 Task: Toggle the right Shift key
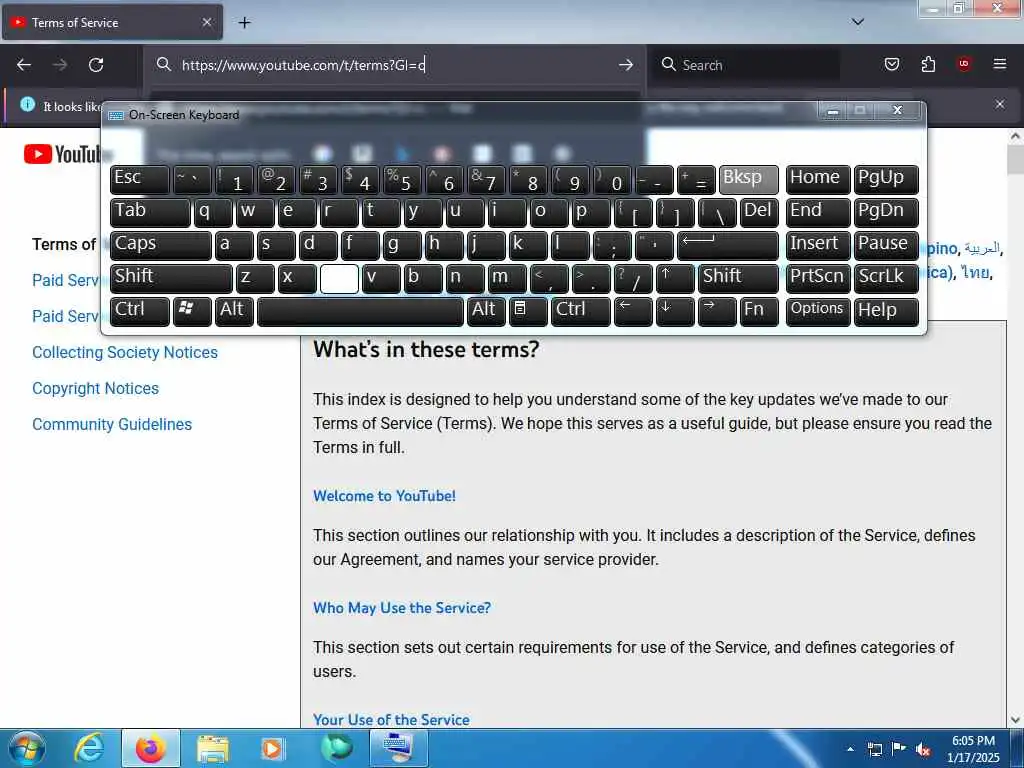coord(738,278)
